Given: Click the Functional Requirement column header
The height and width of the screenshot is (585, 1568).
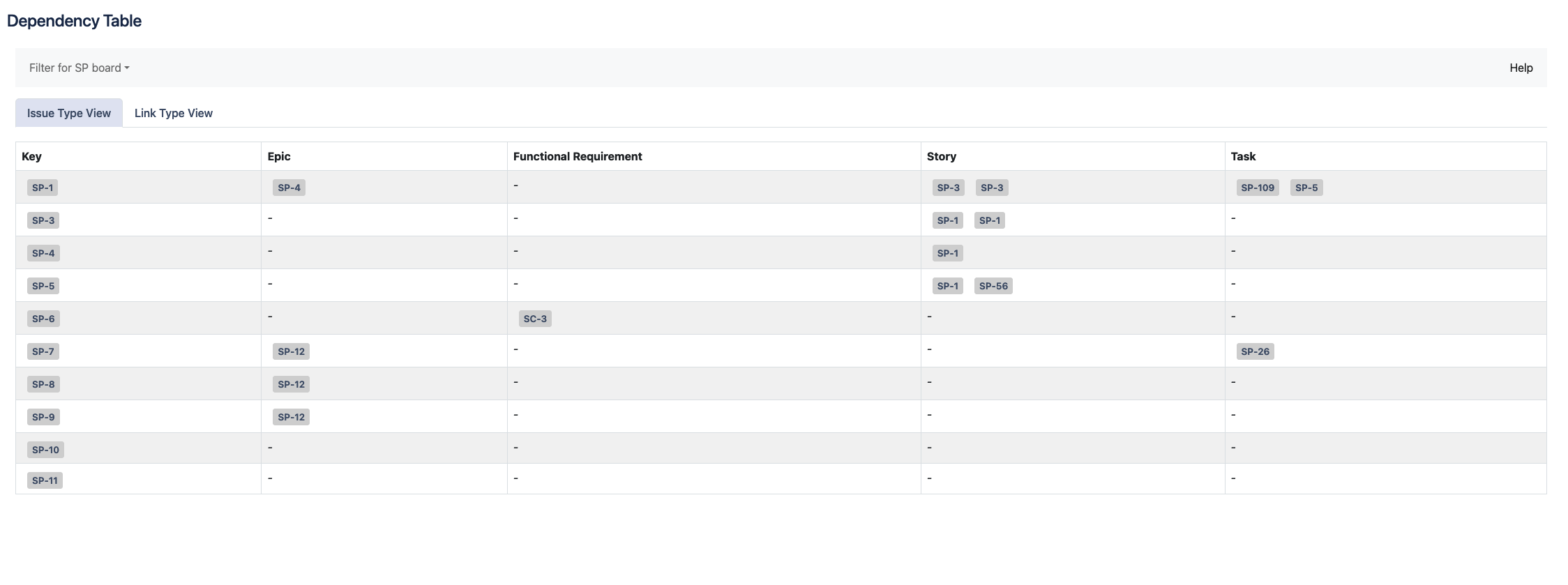Looking at the screenshot, I should point(577,156).
